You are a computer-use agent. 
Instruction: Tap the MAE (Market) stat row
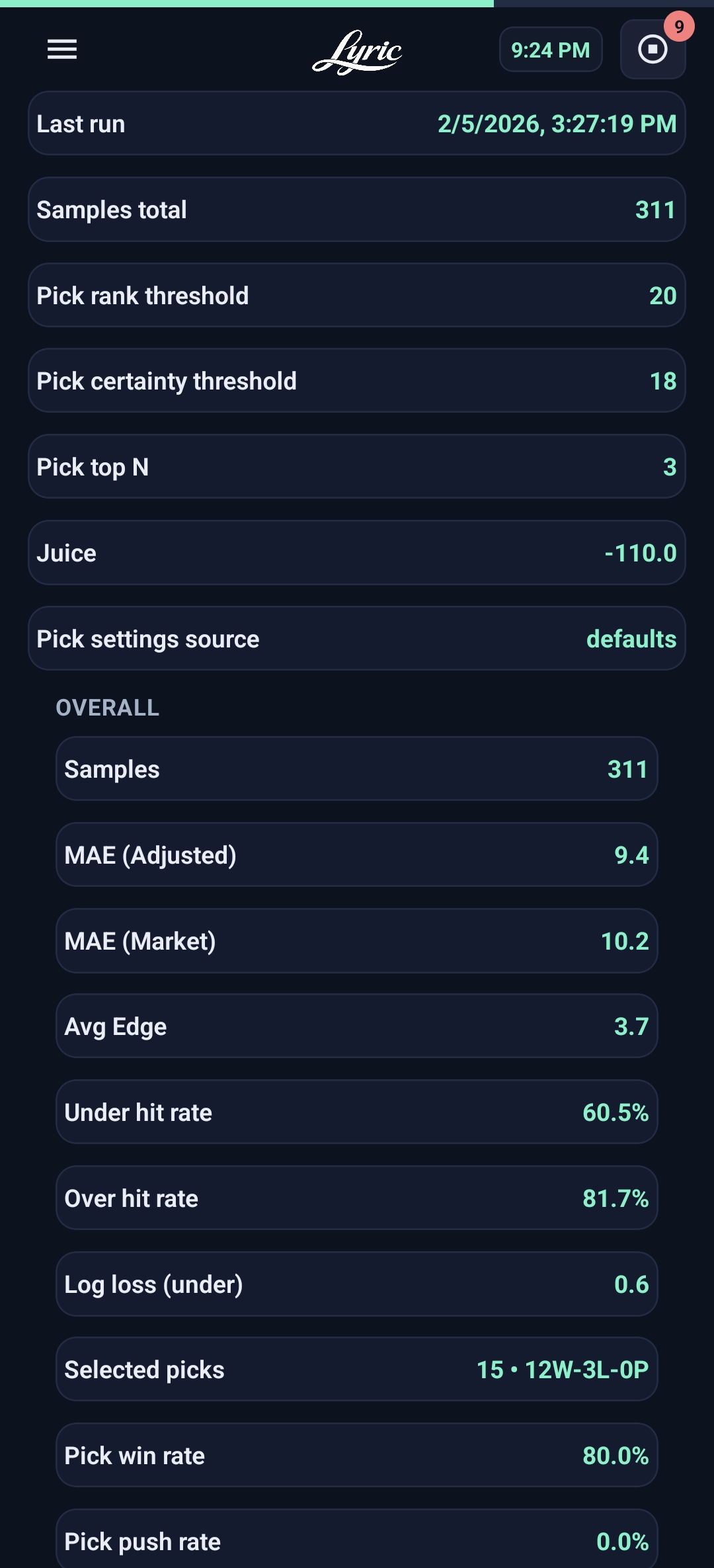point(357,940)
